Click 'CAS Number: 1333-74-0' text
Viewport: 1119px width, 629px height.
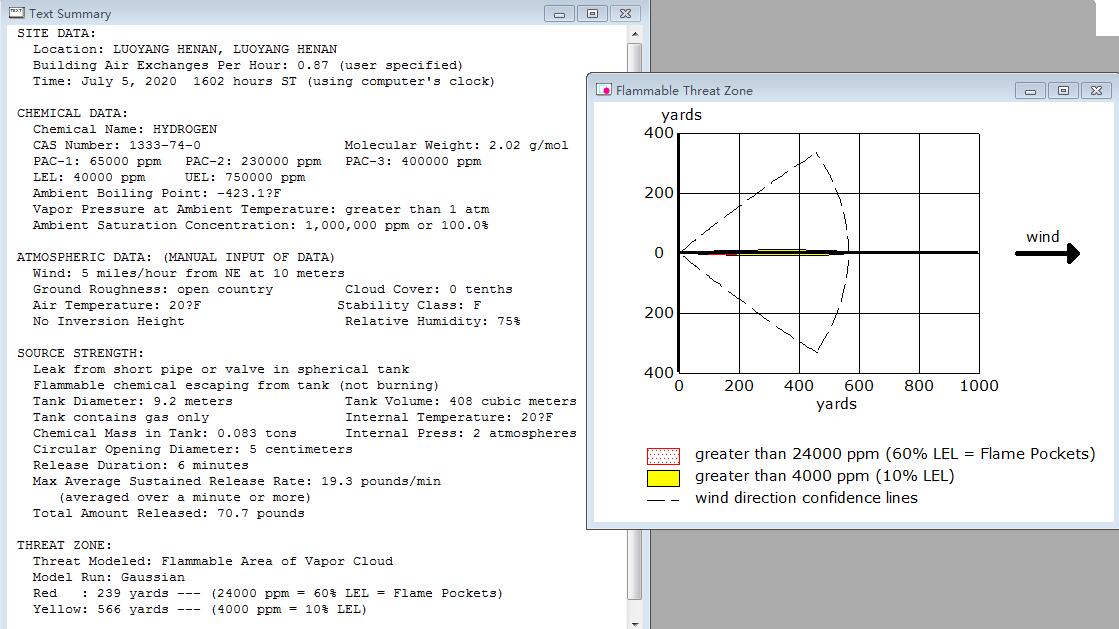click(116, 145)
